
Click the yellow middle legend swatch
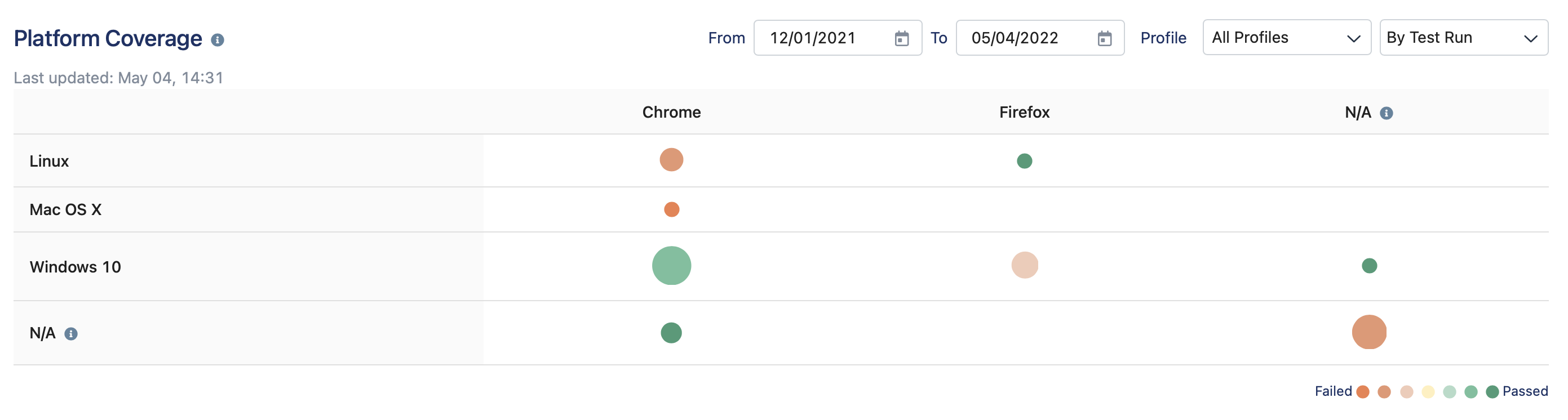pos(1428,392)
